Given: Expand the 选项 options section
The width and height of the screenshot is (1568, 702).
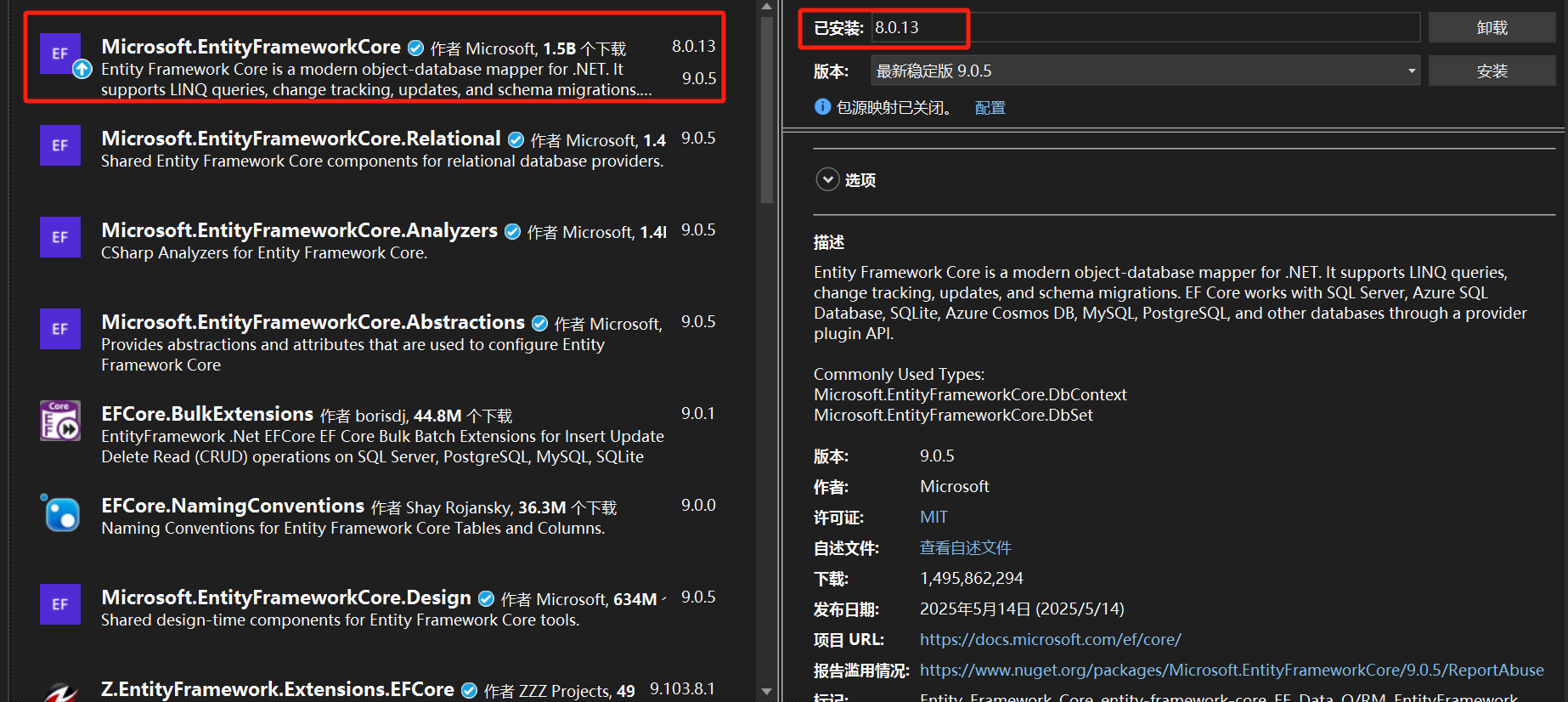Looking at the screenshot, I should pyautogui.click(x=827, y=179).
